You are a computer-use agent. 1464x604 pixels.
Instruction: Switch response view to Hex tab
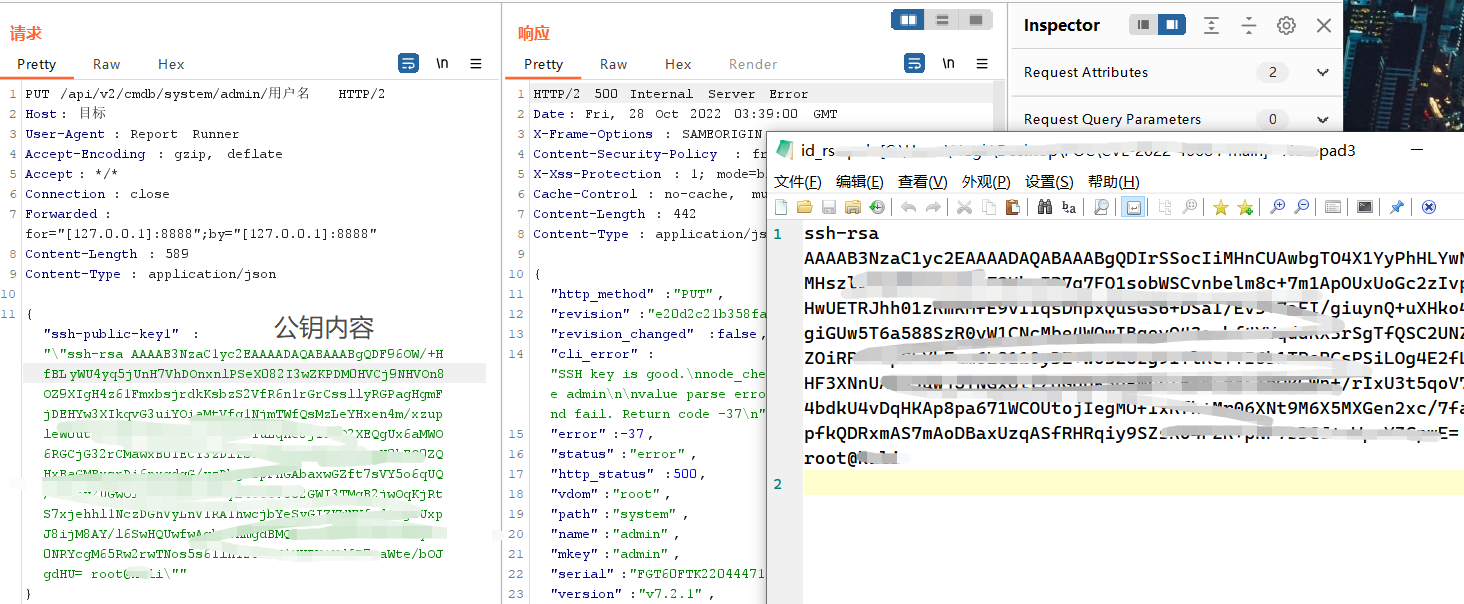(678, 64)
